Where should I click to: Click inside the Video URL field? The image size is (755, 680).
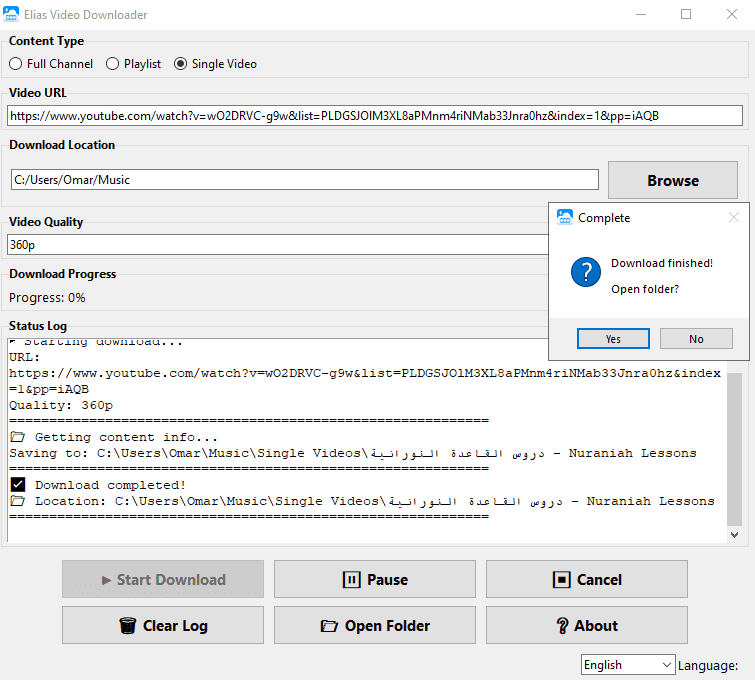tap(375, 116)
